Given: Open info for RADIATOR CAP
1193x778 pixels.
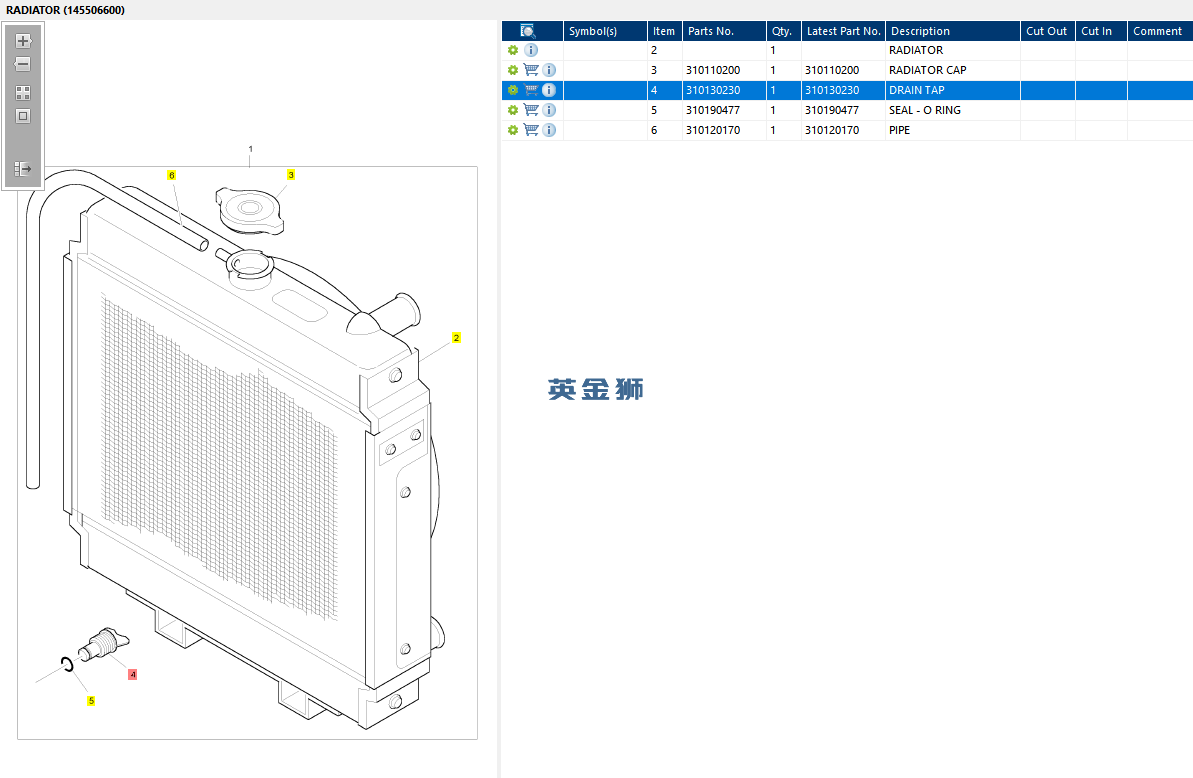Looking at the screenshot, I should (x=549, y=70).
